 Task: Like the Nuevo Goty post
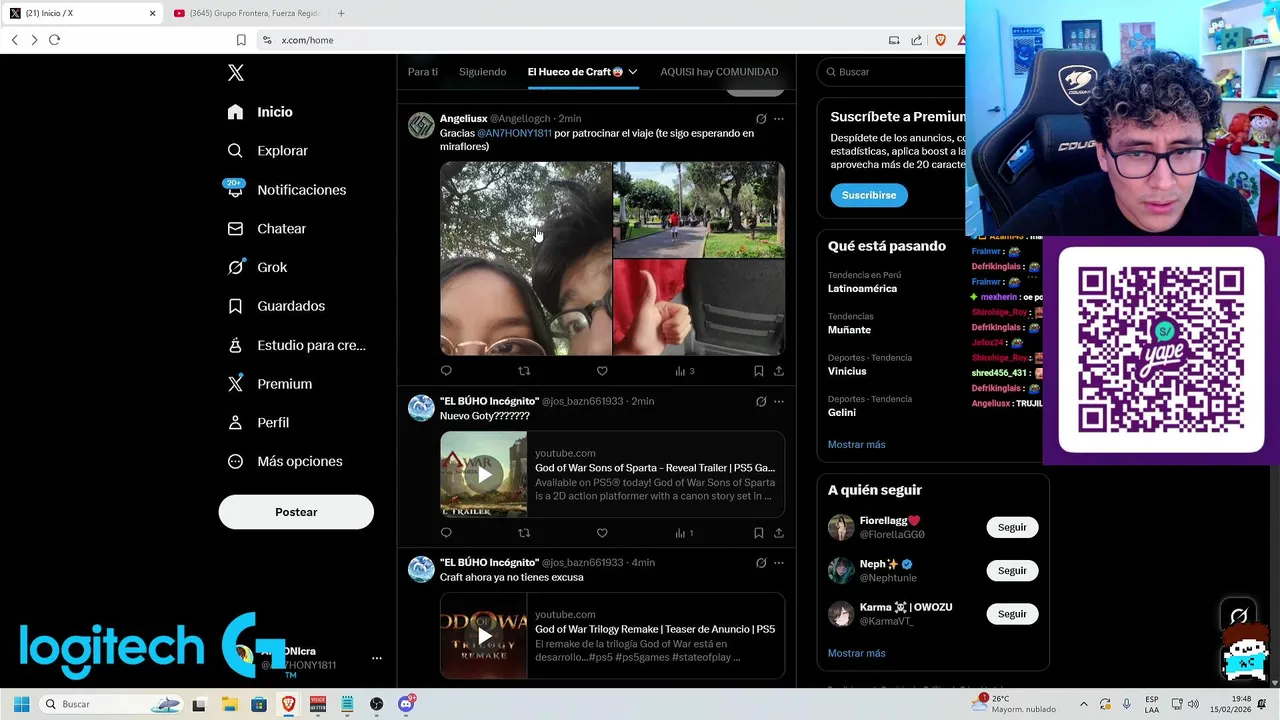tap(602, 533)
